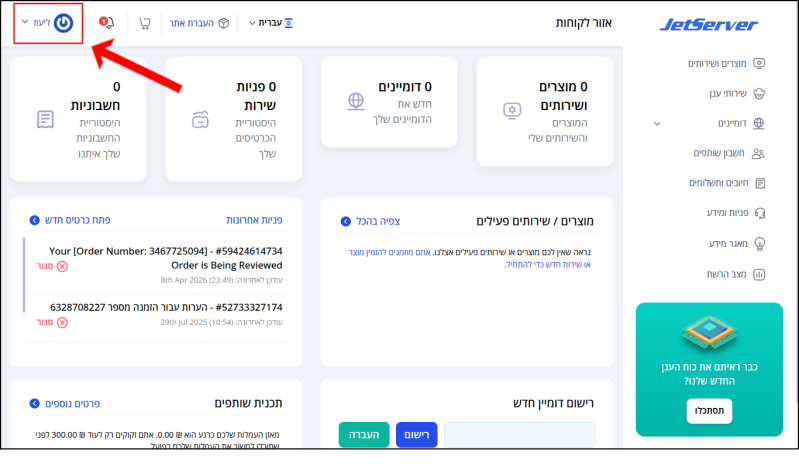Open the עברית language dropdown
Viewport: 799px width, 467px height.
pyautogui.click(x=271, y=23)
